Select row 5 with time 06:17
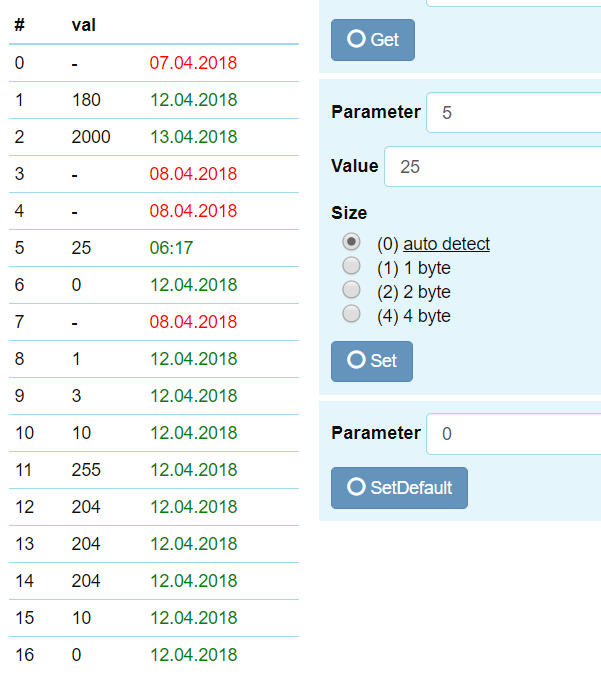 (154, 248)
